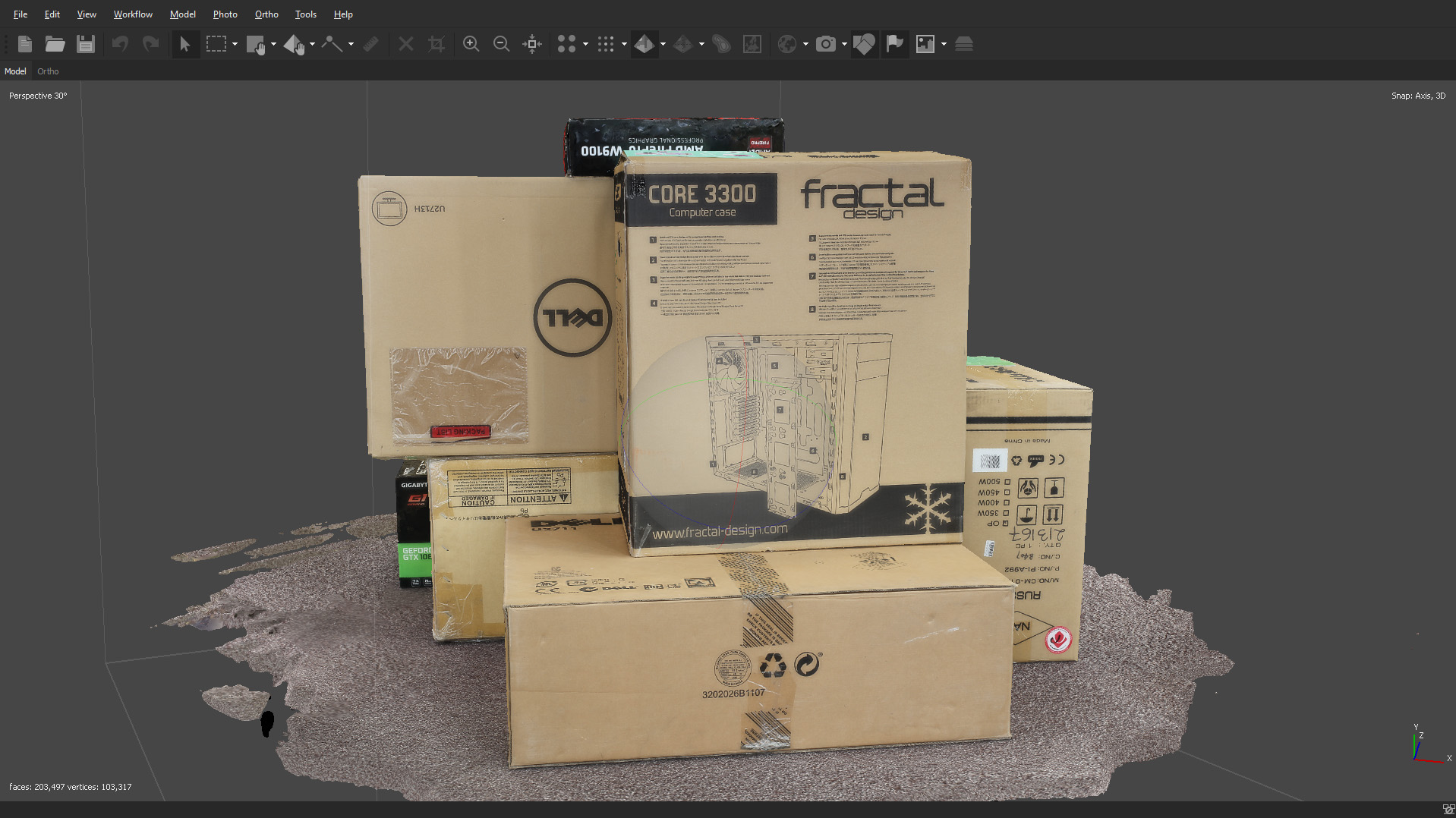Click the basemap globe icon
The width and height of the screenshot is (1456, 818).
(787, 44)
